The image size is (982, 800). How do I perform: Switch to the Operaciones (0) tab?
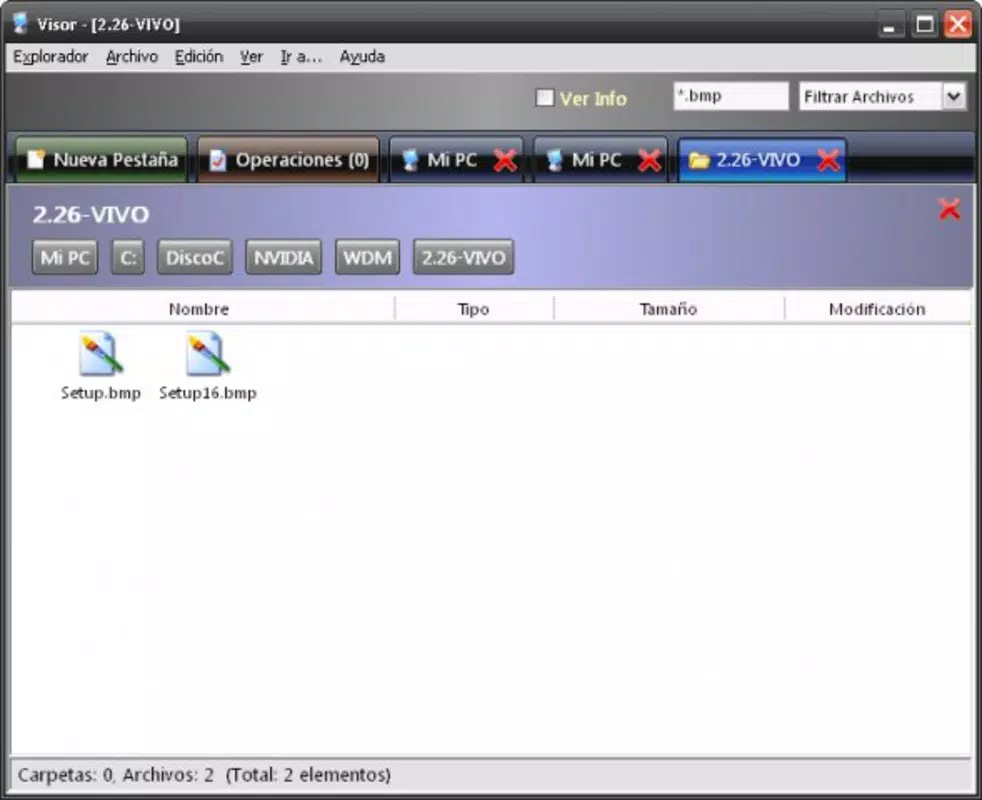click(288, 160)
